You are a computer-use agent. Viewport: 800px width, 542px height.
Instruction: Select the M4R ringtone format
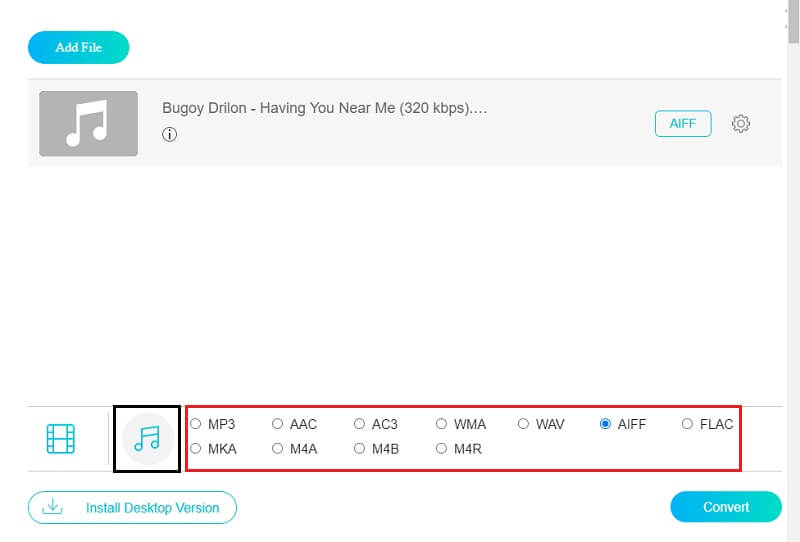click(x=442, y=449)
